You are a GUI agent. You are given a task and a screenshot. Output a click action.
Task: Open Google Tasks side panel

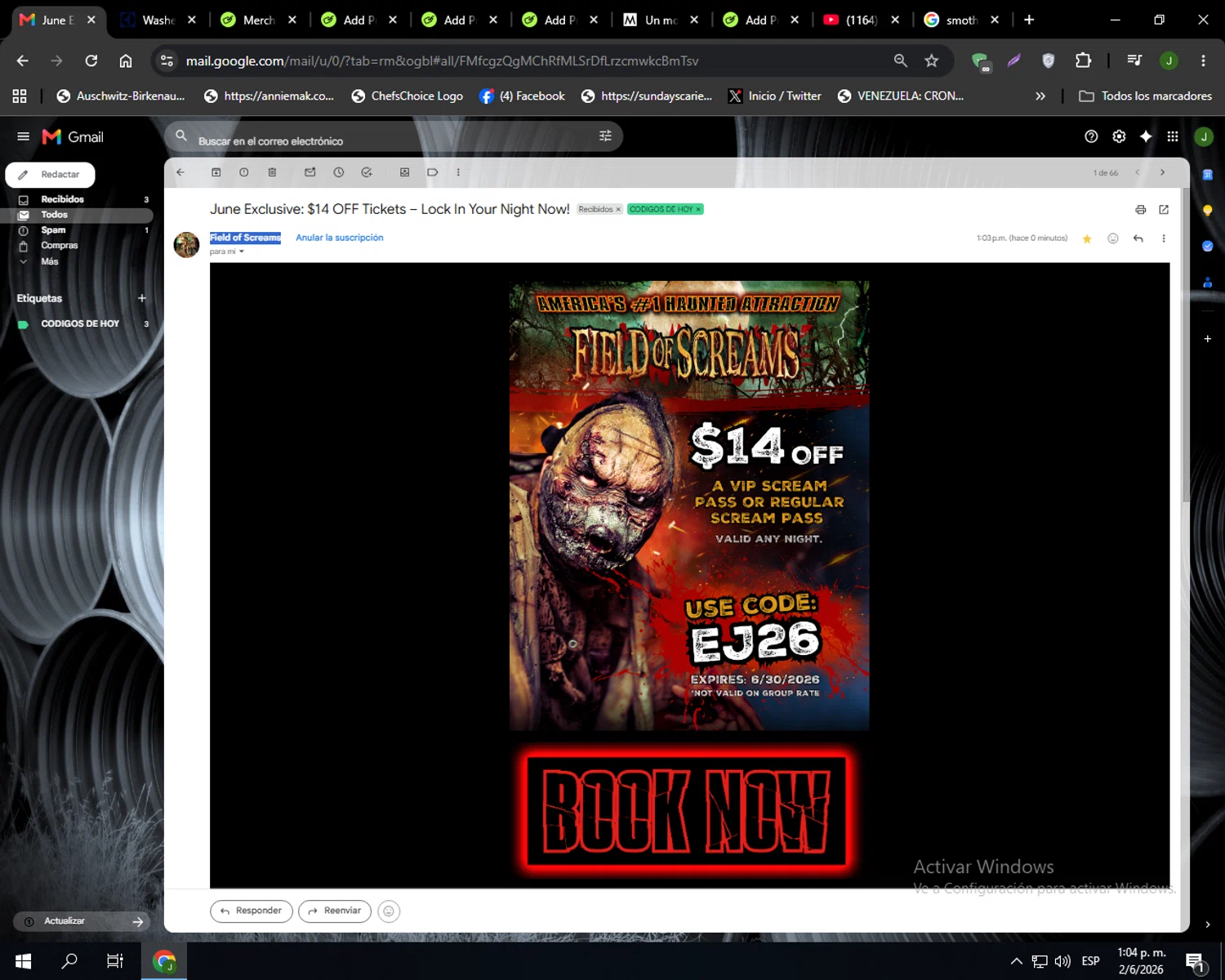(x=1208, y=246)
